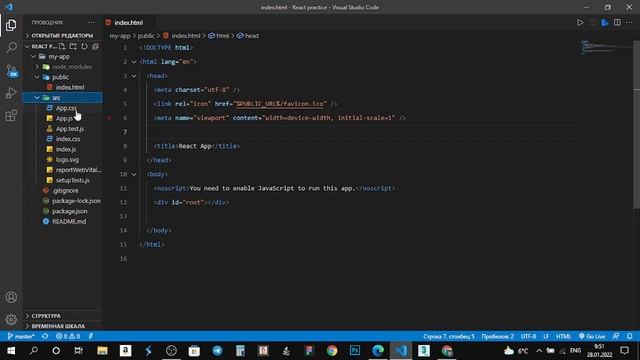Open the Search view in activity bar
Image resolution: width=640 pixels, height=360 pixels.
pyautogui.click(x=11, y=47)
